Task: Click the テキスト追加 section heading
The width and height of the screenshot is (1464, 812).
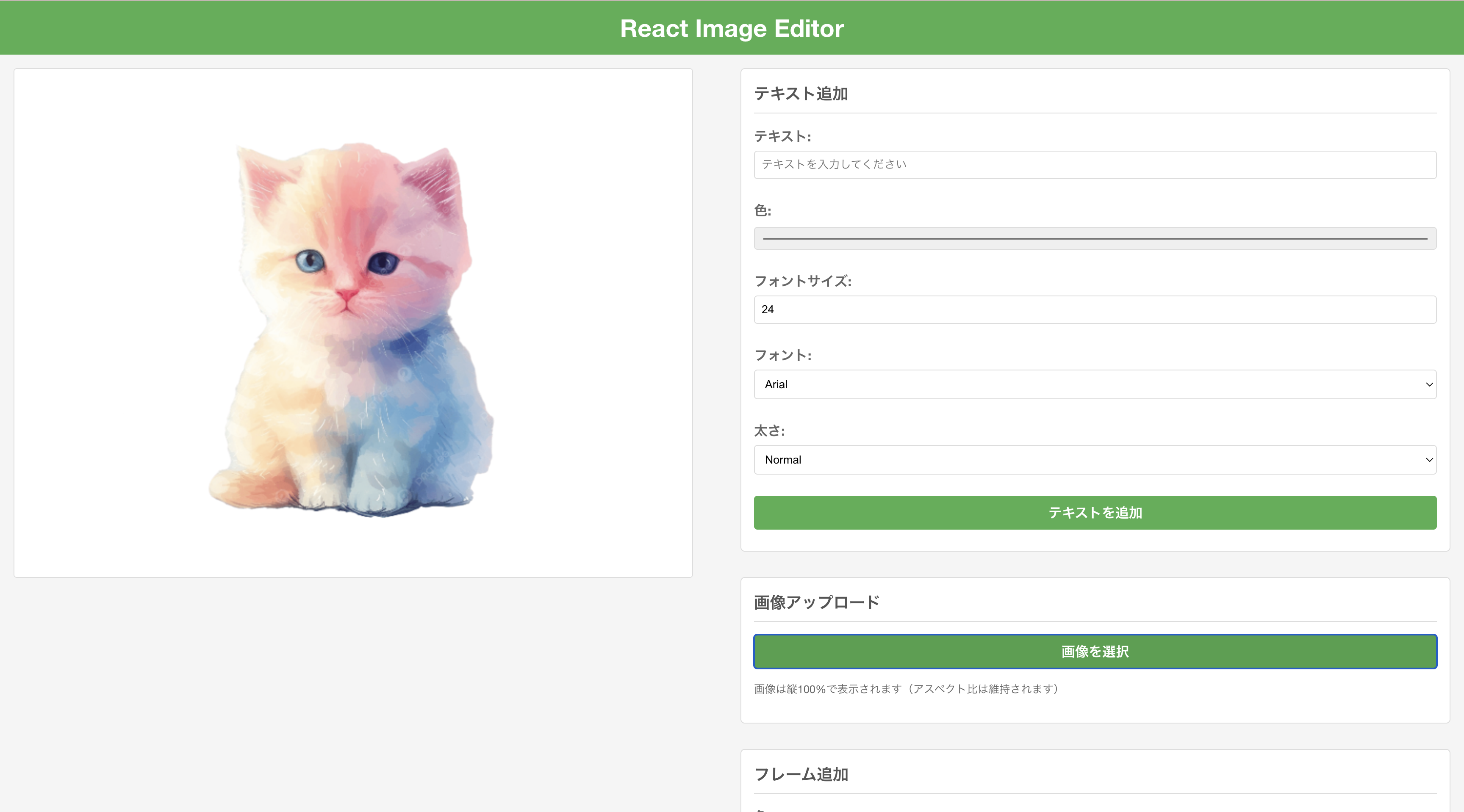Action: click(x=801, y=94)
